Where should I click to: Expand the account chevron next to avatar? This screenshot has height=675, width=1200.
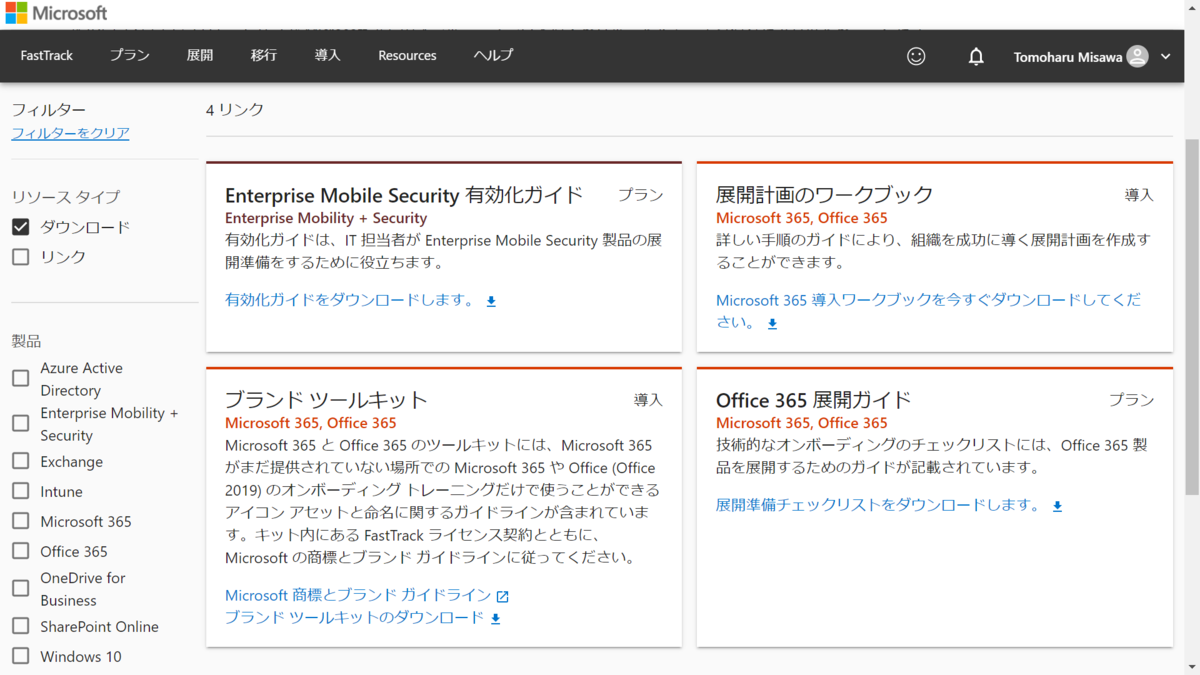1166,57
